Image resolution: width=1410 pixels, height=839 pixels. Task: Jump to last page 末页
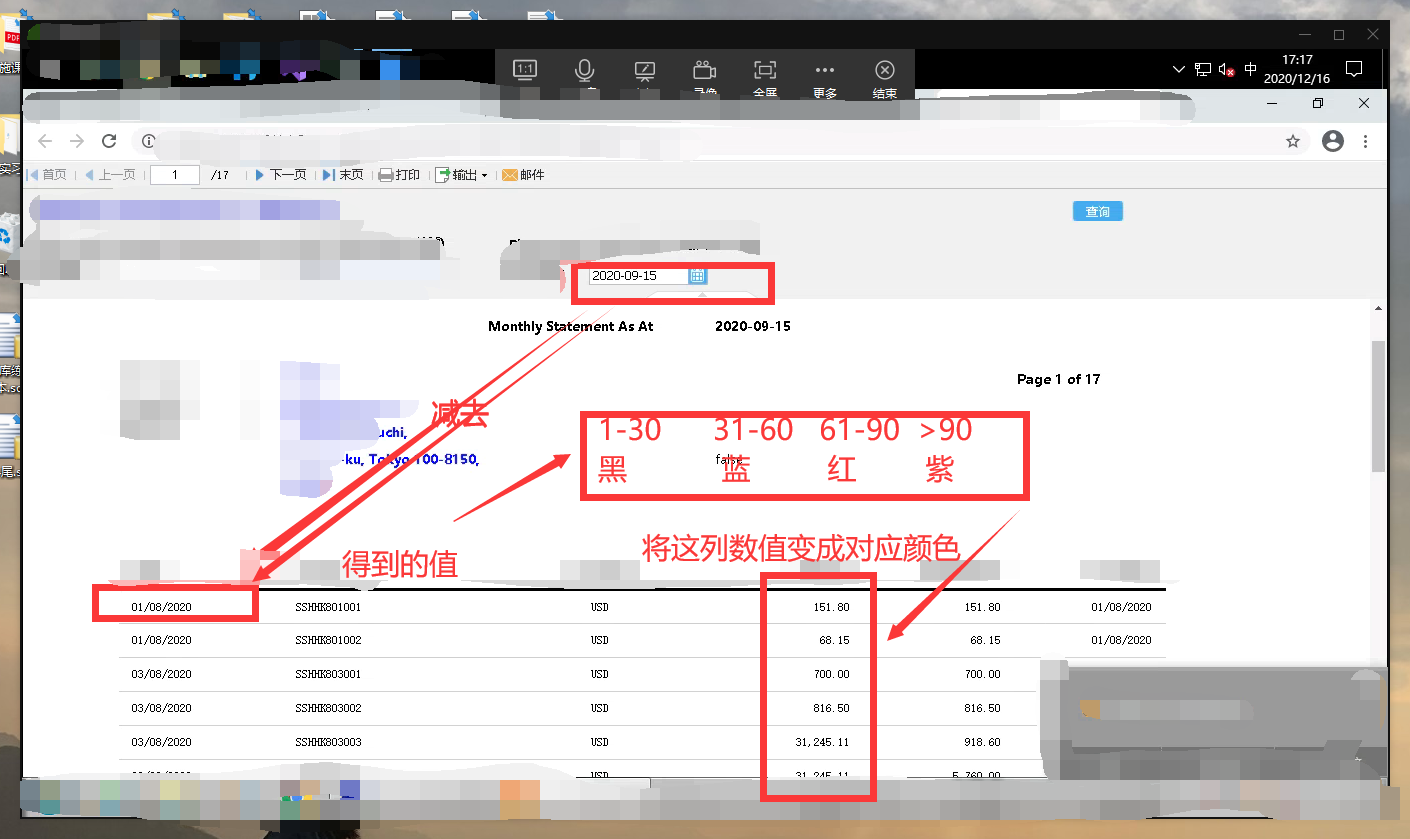pyautogui.click(x=344, y=175)
